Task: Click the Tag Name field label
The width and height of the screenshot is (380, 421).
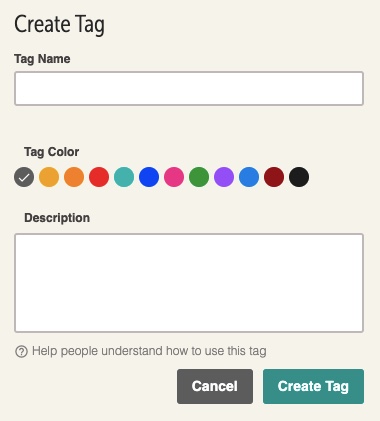Action: pos(42,59)
